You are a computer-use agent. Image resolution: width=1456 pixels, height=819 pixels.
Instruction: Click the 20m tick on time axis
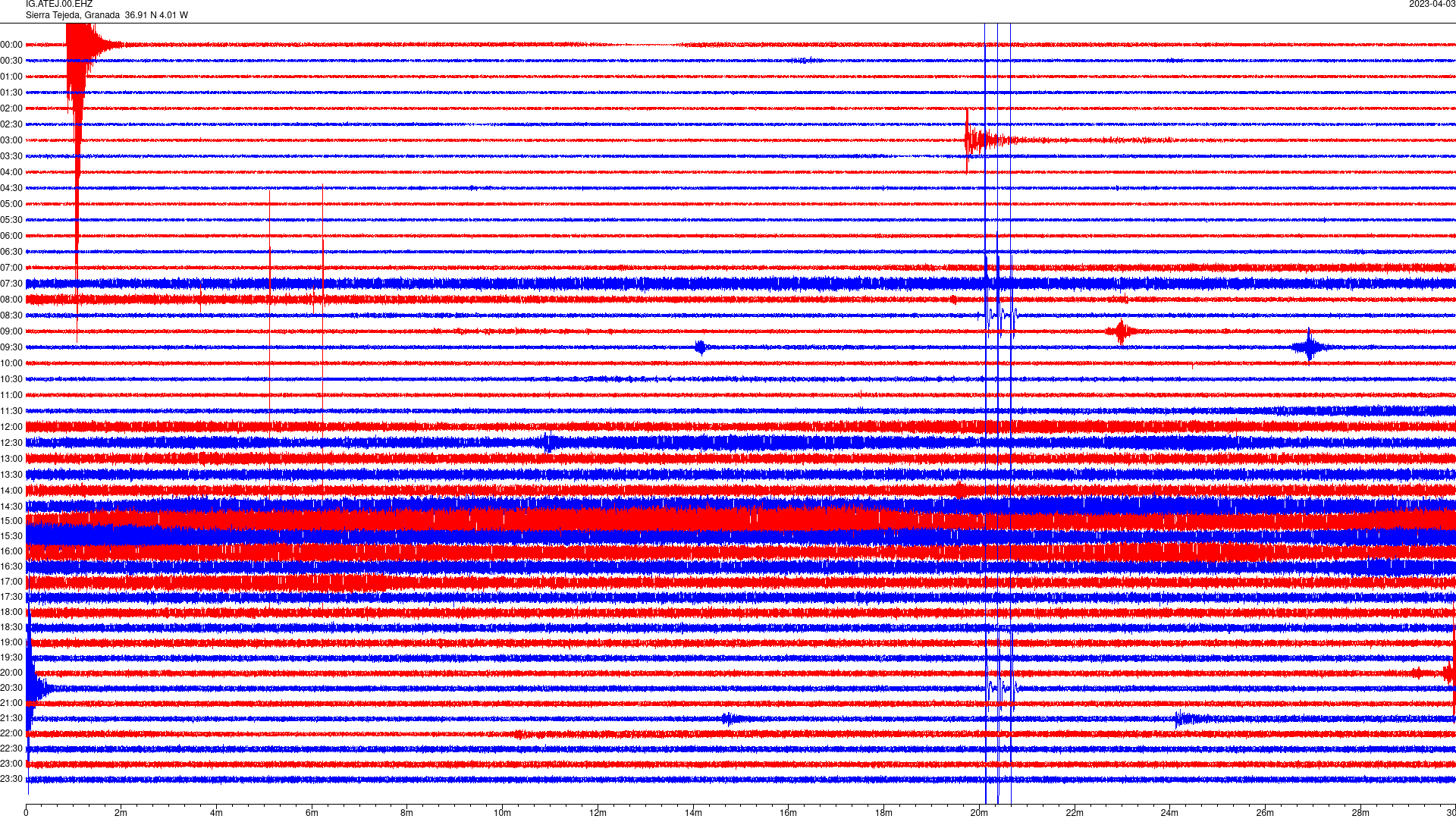(979, 813)
